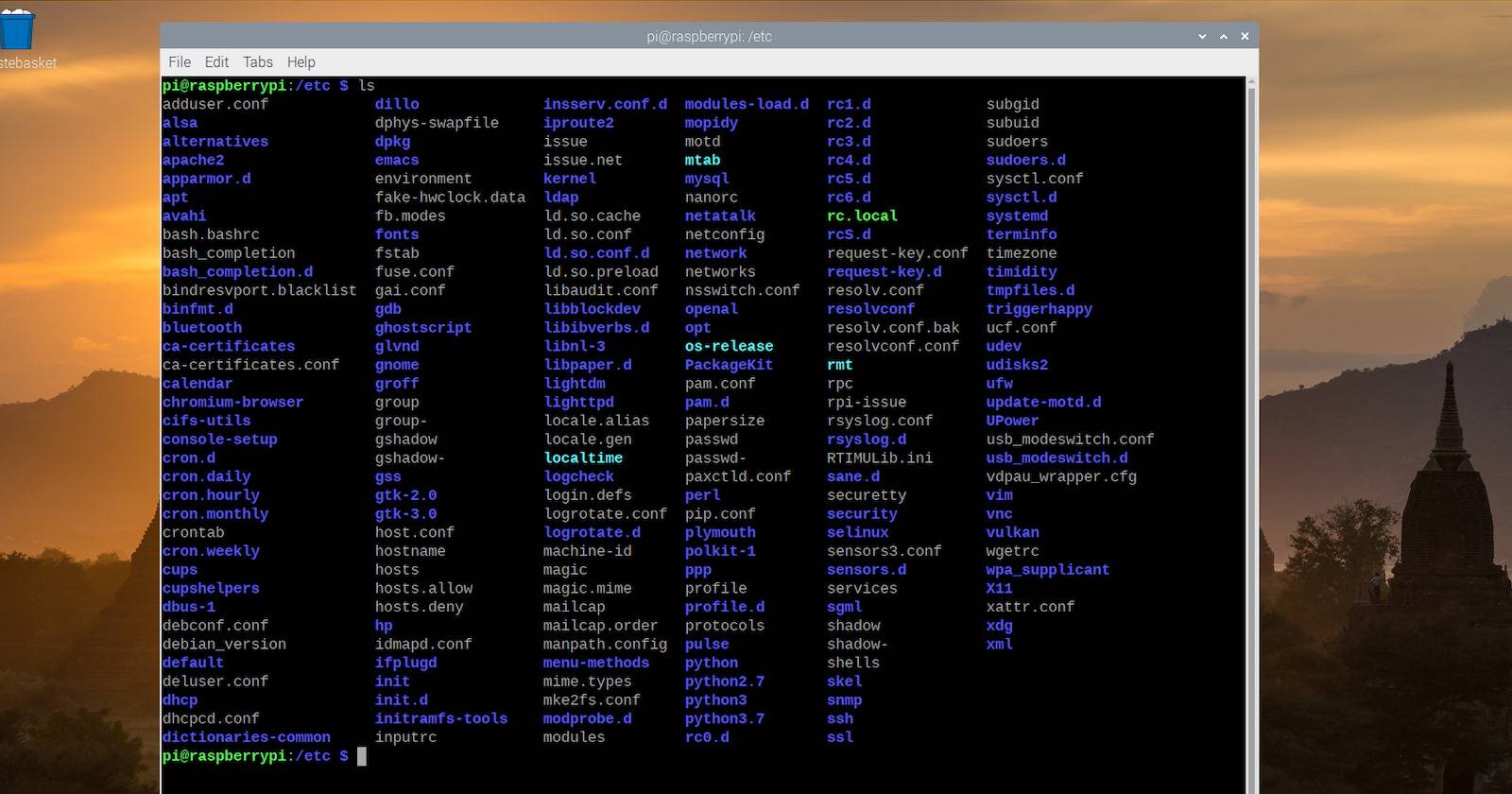Viewport: 1512px width, 794px height.
Task: Click the localtime entry in listing
Action: [x=583, y=458]
